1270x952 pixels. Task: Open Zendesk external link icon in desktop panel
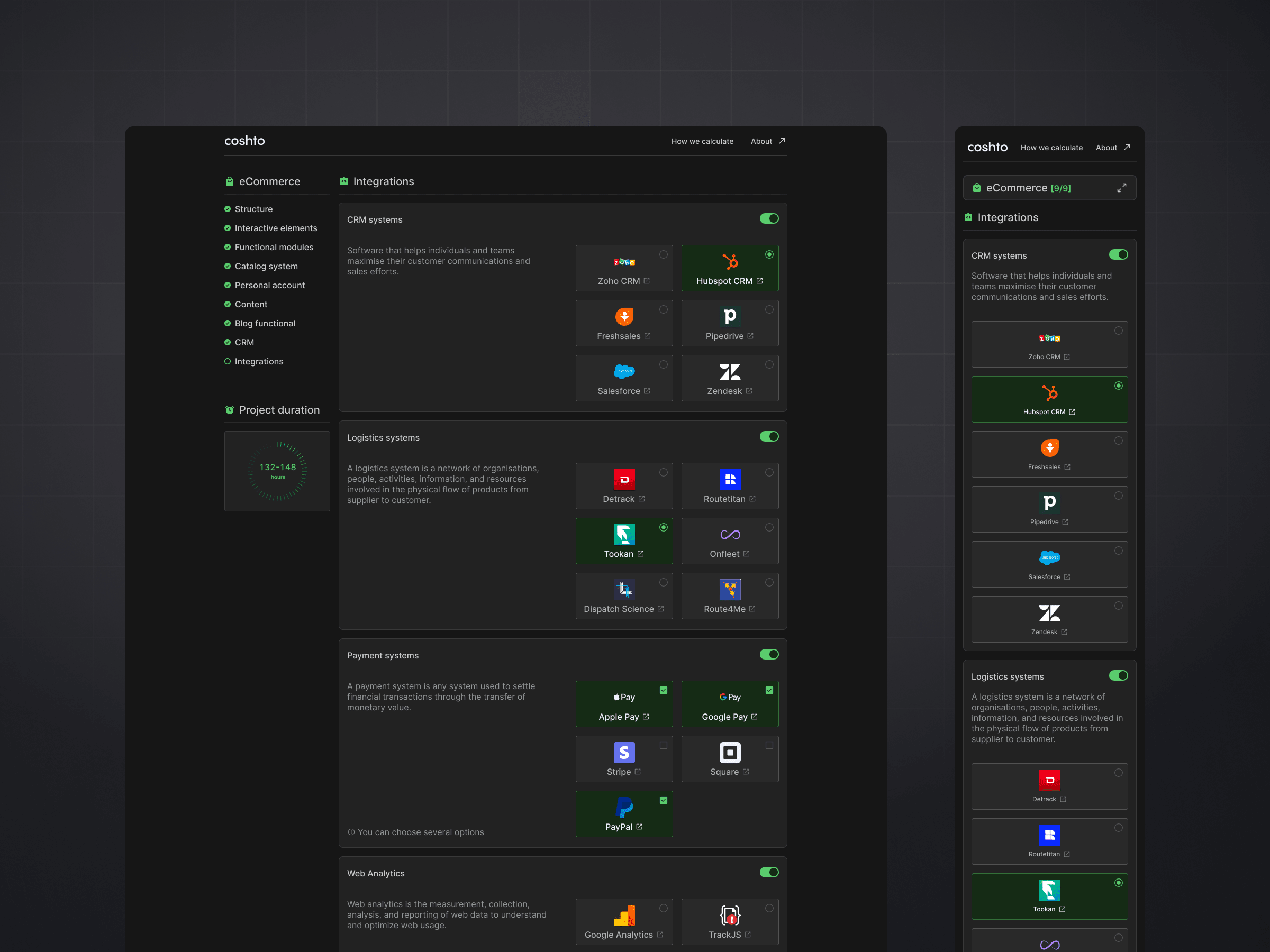click(749, 391)
